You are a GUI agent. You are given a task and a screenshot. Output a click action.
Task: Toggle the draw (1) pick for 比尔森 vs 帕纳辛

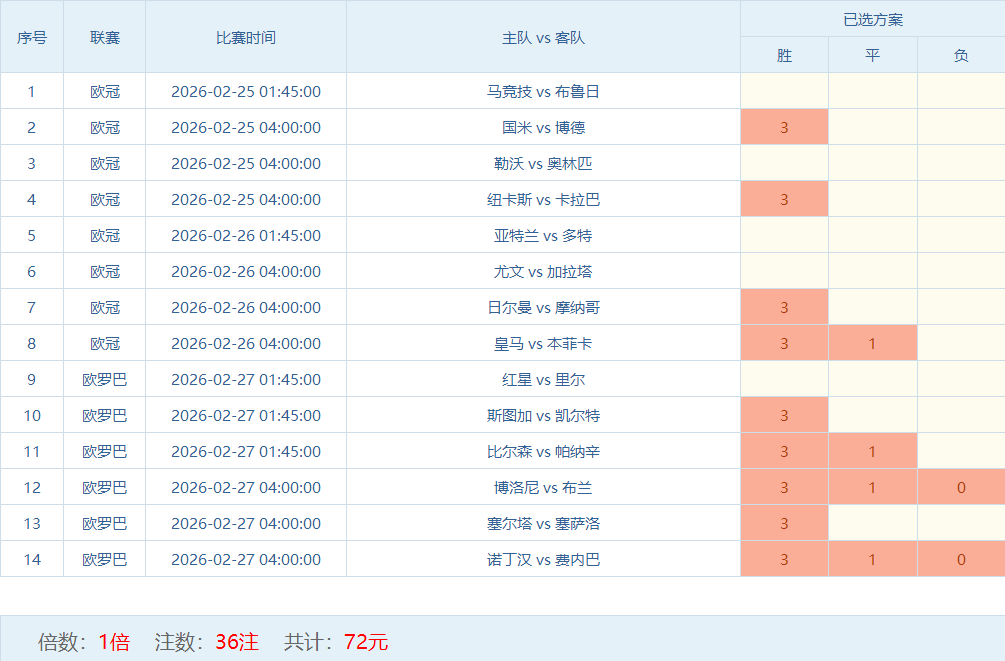click(872, 451)
